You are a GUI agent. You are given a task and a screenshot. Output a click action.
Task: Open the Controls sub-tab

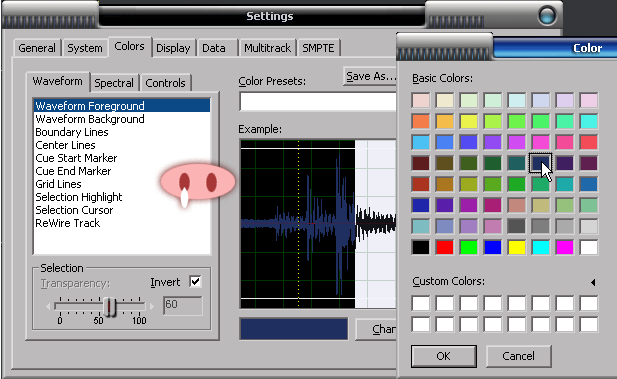click(165, 83)
